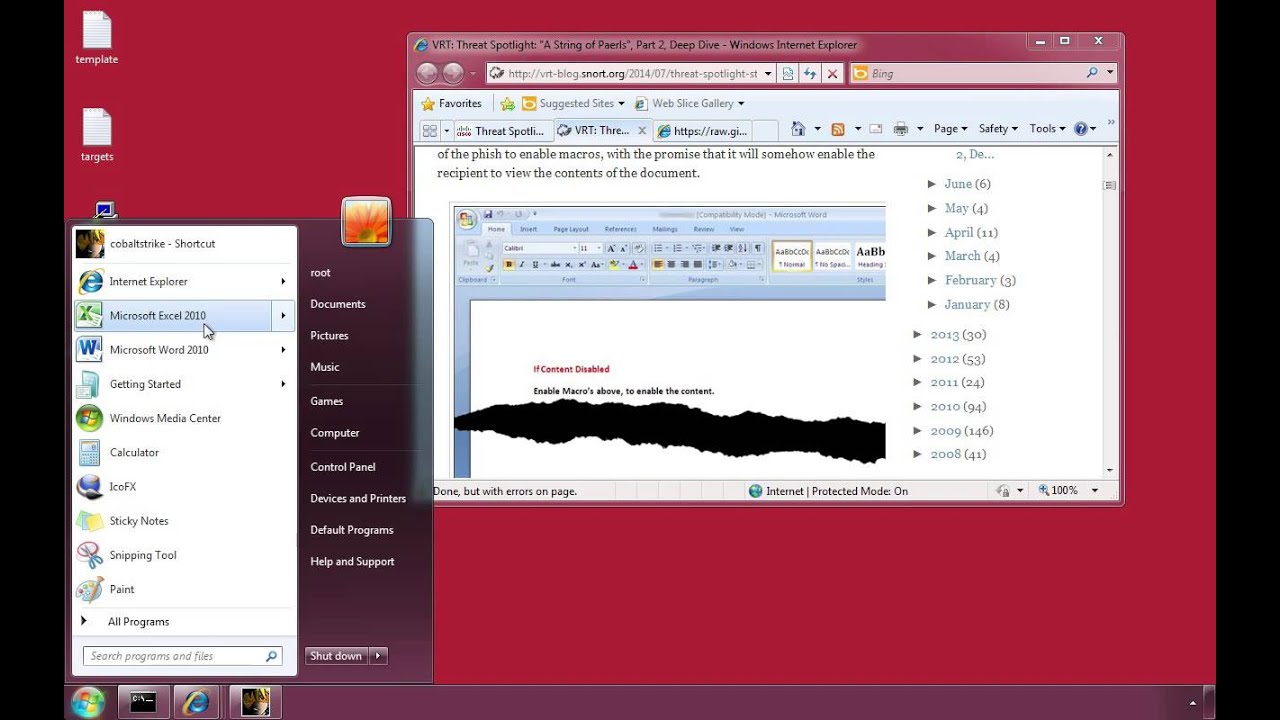Open the May (4) archive link
1280x720 pixels.
(x=957, y=208)
